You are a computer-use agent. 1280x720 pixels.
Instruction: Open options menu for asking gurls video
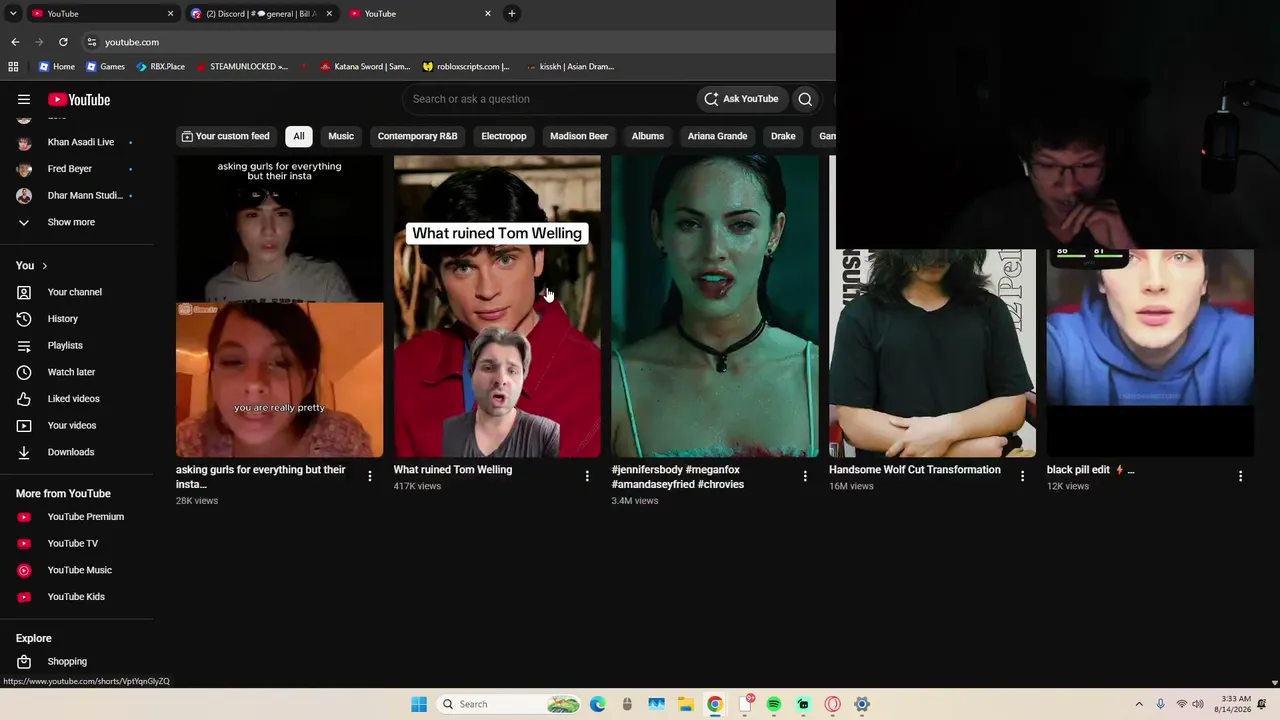(370, 476)
